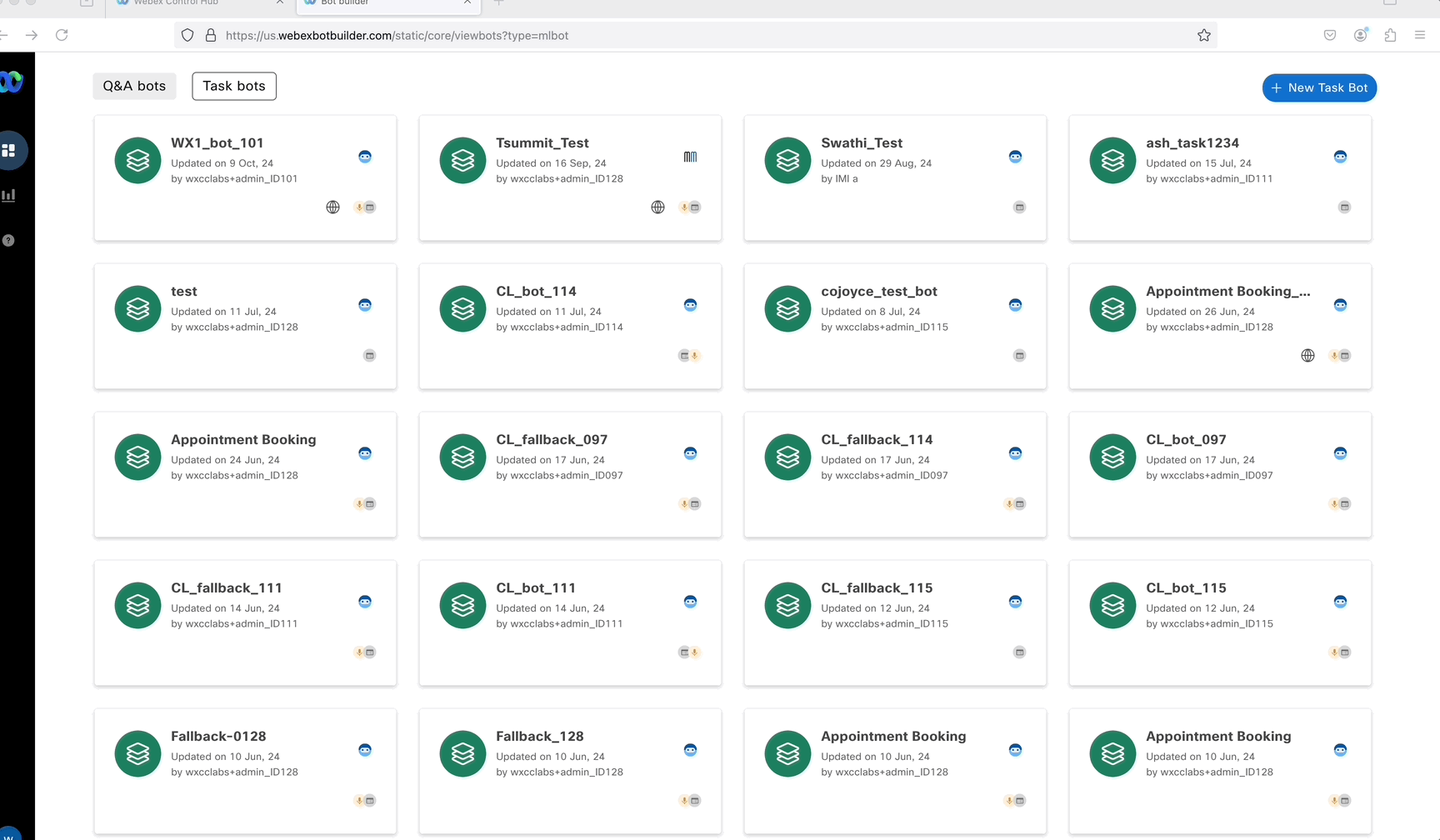Select the Task bots tab
Screen dimensions: 1440x840
click(x=234, y=86)
